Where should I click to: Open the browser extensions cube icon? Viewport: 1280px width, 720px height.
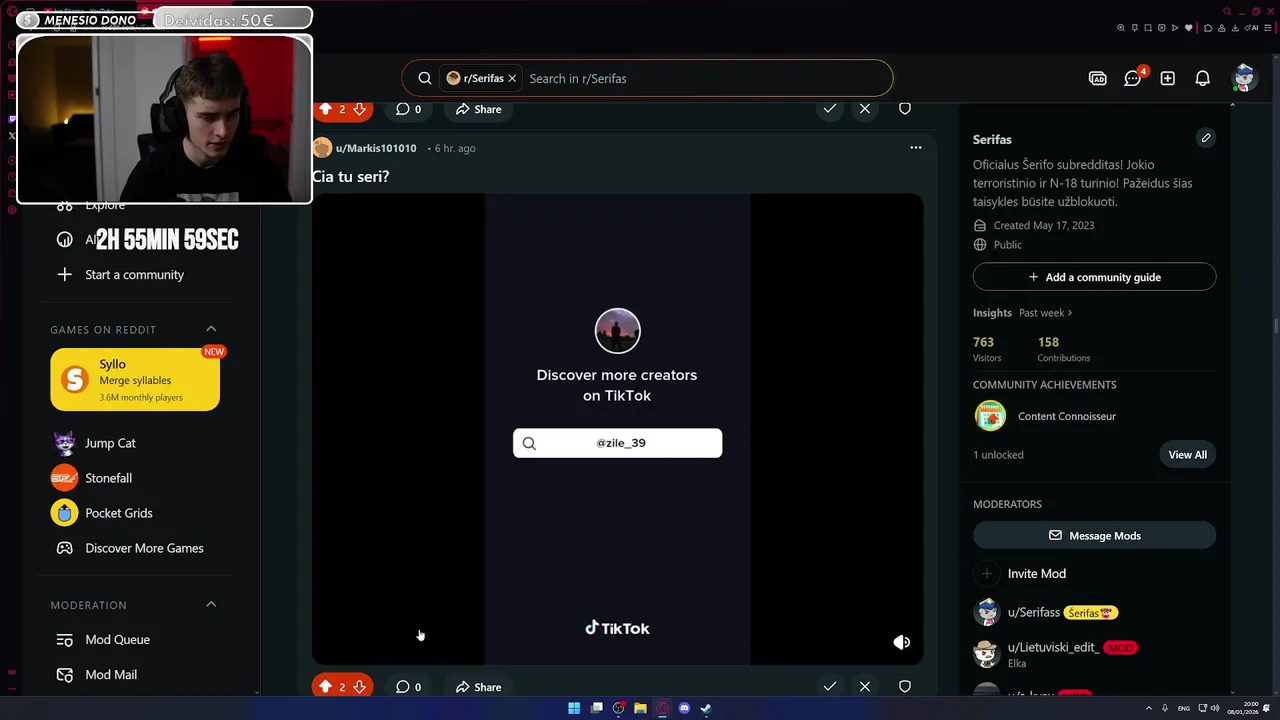1208,28
